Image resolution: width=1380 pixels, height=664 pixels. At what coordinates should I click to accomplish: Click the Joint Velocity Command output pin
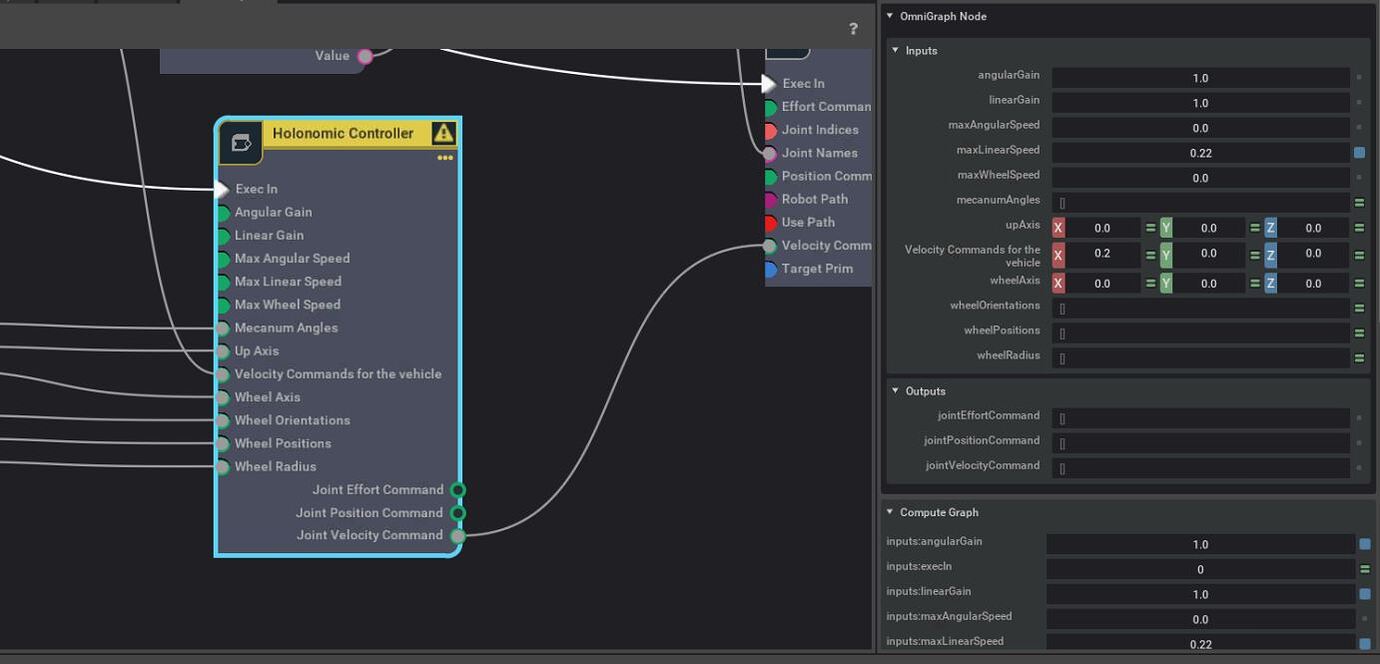coord(458,535)
